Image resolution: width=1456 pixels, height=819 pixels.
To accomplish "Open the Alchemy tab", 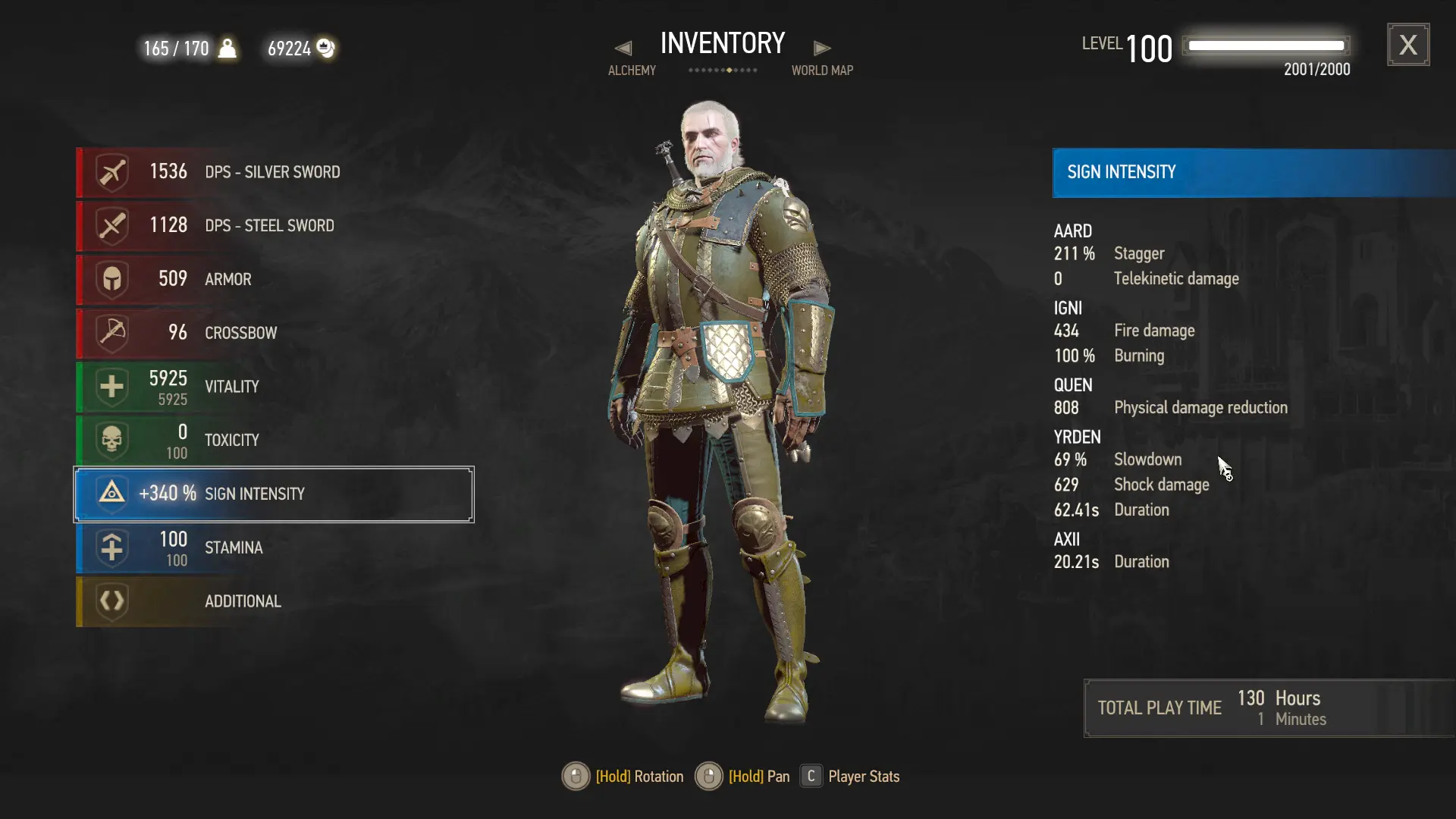I will click(632, 71).
